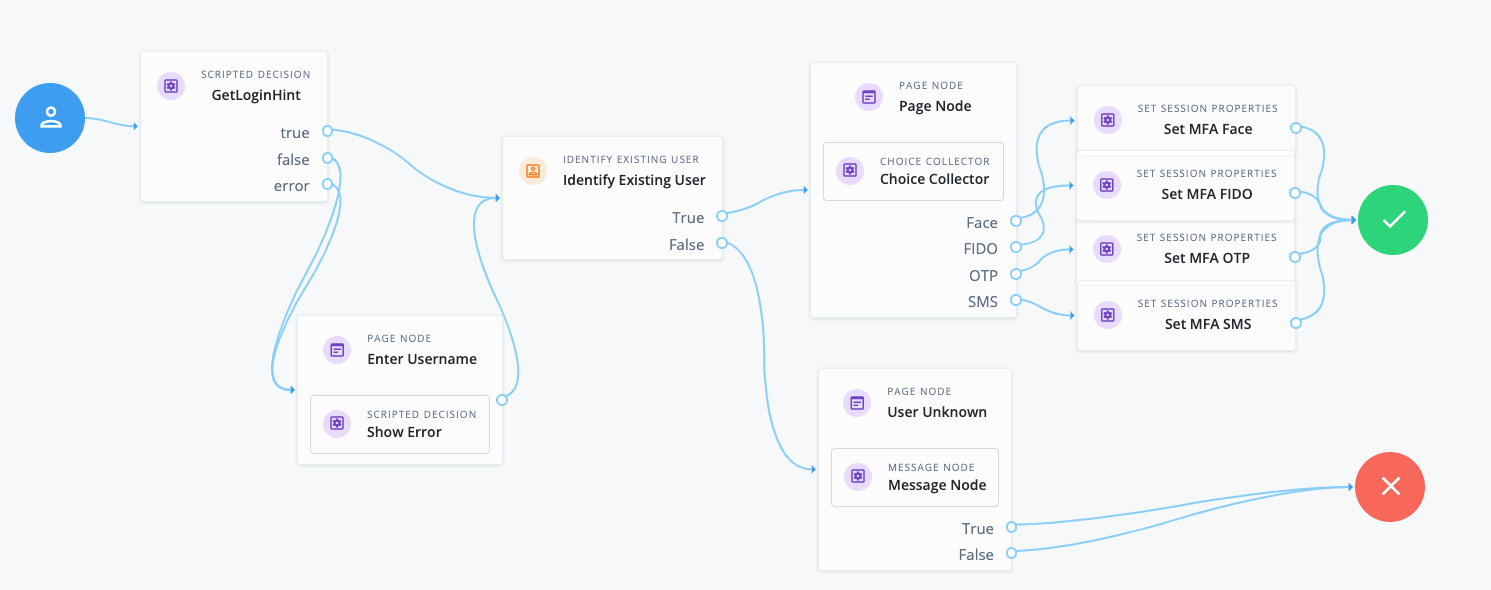This screenshot has width=1491, height=590.
Task: Select the Message Node inner node
Action: pyautogui.click(x=915, y=477)
